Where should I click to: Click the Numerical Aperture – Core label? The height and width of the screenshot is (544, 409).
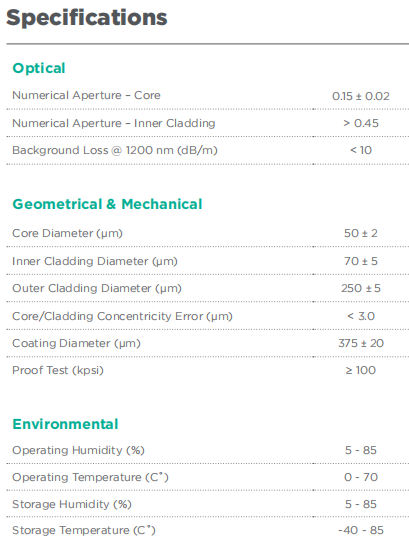(86, 95)
